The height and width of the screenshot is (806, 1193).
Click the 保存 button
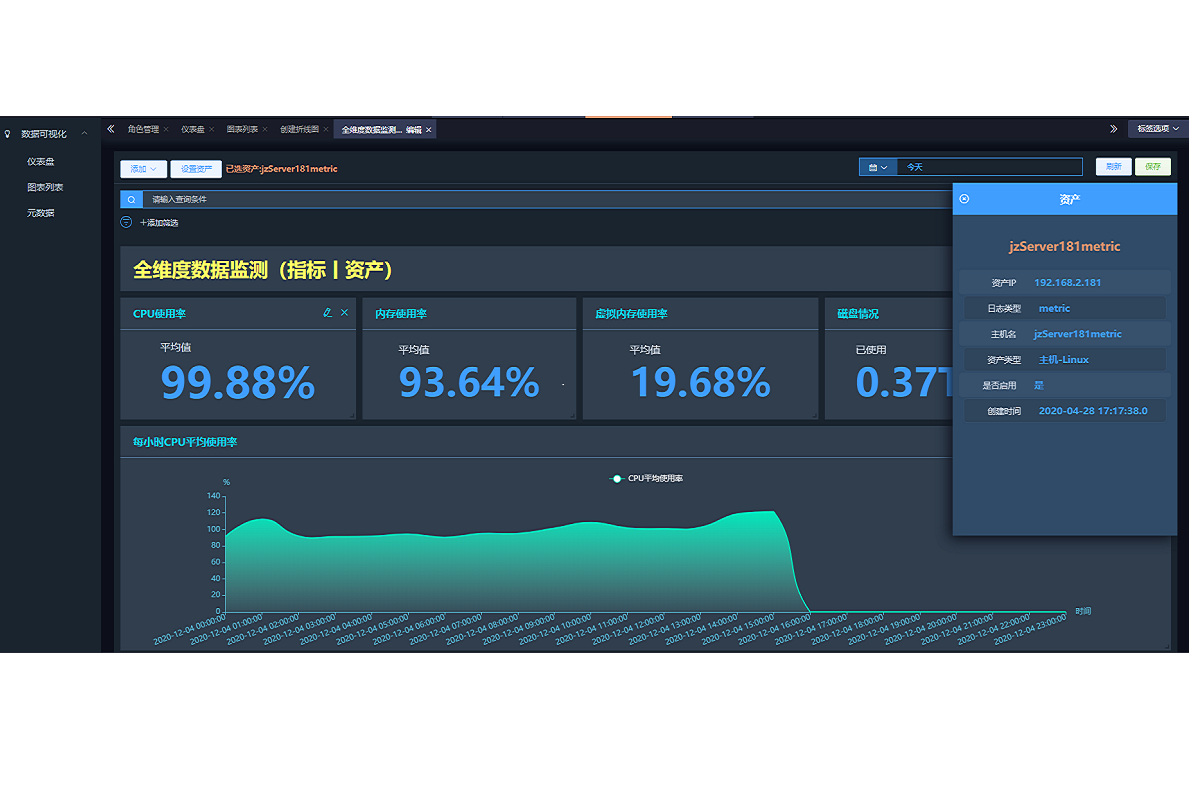point(1152,167)
